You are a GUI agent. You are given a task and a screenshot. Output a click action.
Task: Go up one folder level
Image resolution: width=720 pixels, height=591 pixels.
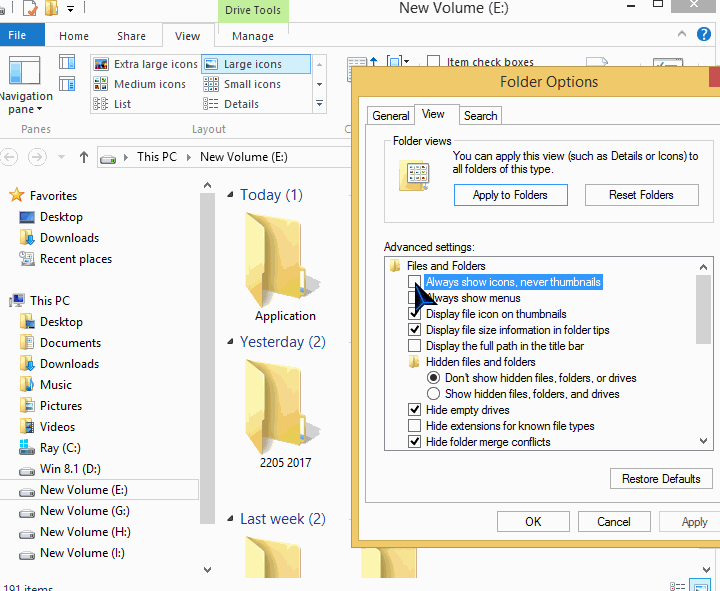click(84, 158)
